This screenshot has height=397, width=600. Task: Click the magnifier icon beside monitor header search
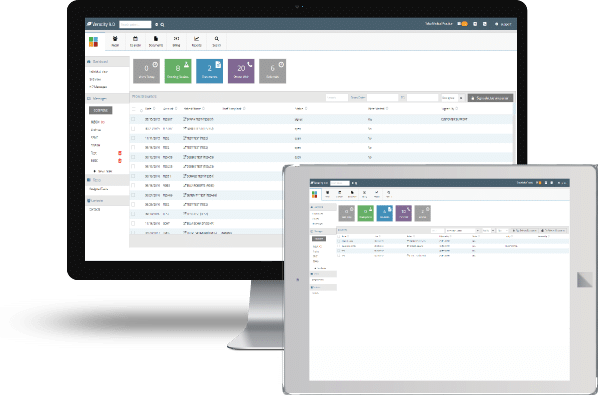pyautogui.click(x=162, y=25)
